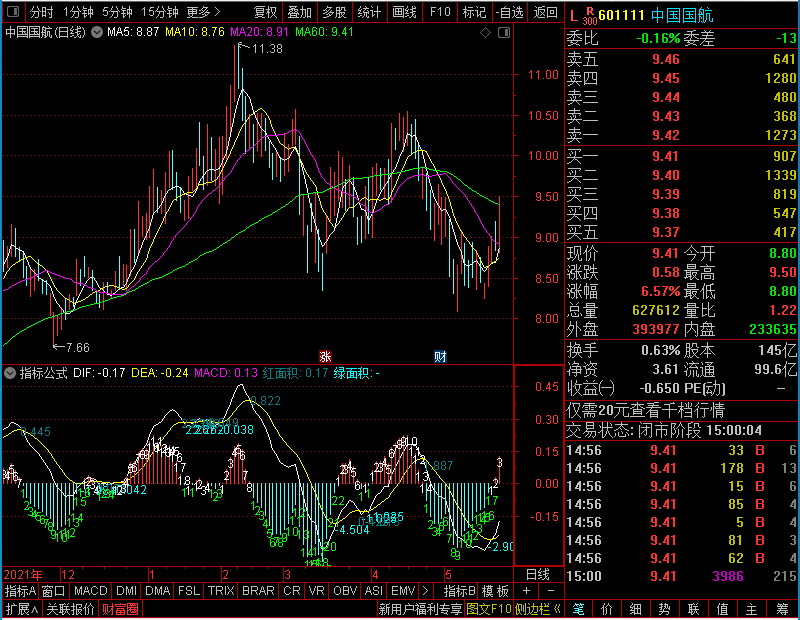Select the 笔 tick tab

point(578,609)
